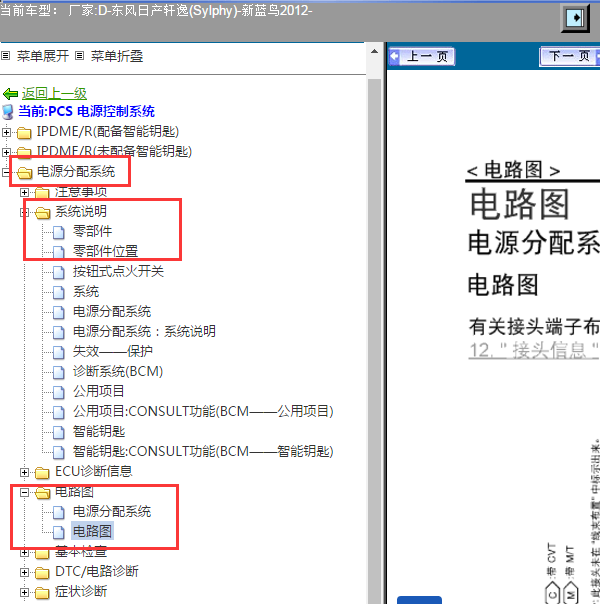
Task: Click page icon beside 诊断系统(BCM)
Action: [x=59, y=372]
